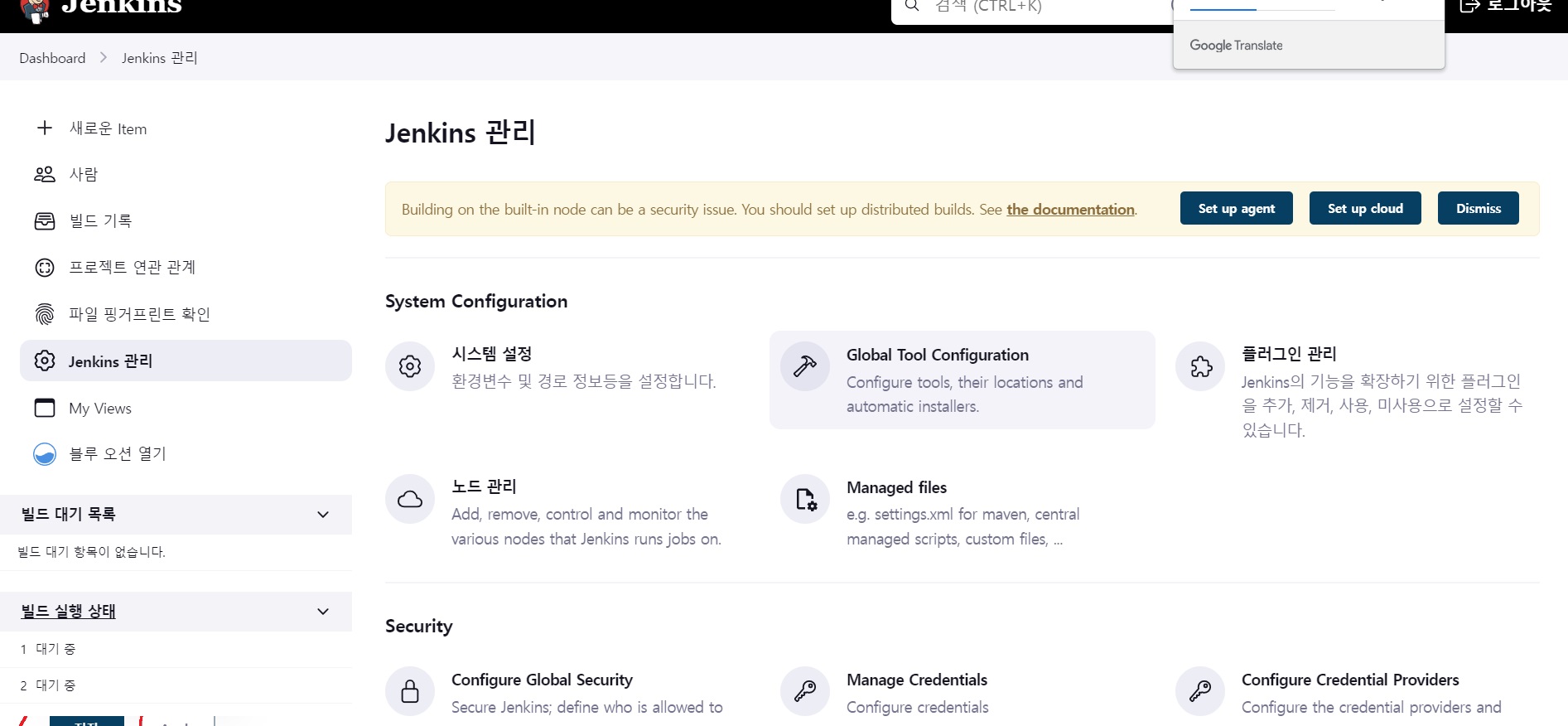
Task: Click the plus icon for 새로운 Item
Action: [x=45, y=128]
